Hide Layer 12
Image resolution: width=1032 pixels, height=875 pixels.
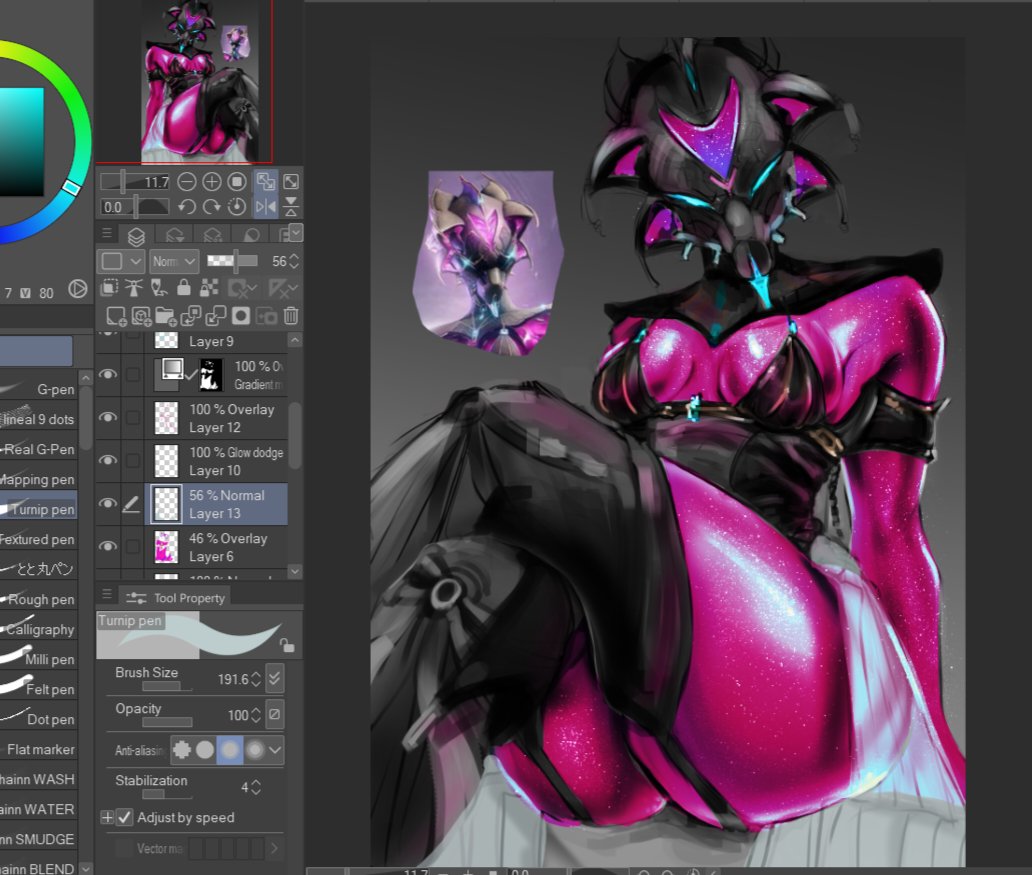[107, 417]
